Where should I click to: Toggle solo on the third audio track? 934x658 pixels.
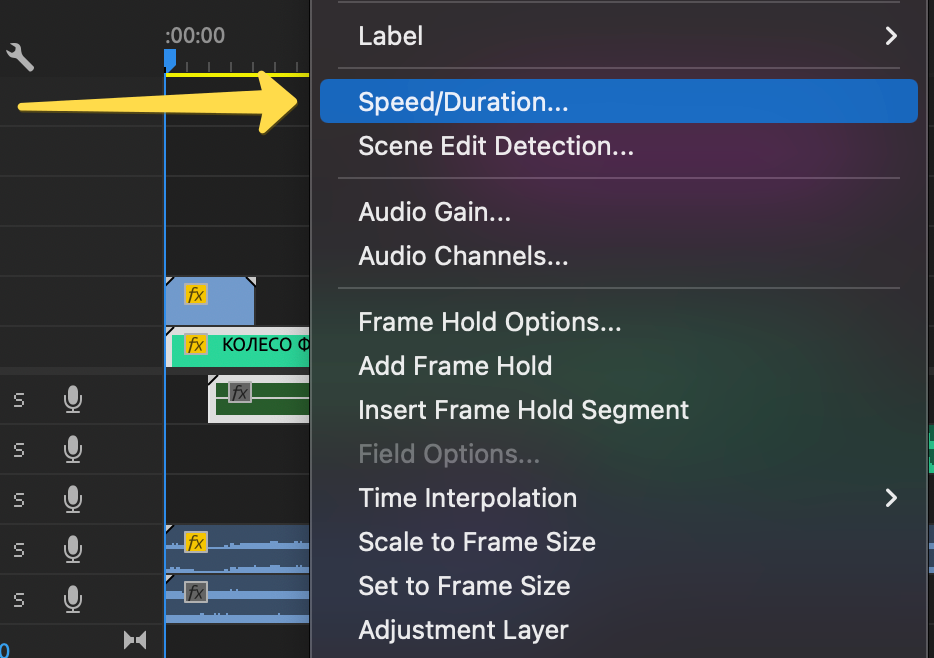tap(18, 498)
